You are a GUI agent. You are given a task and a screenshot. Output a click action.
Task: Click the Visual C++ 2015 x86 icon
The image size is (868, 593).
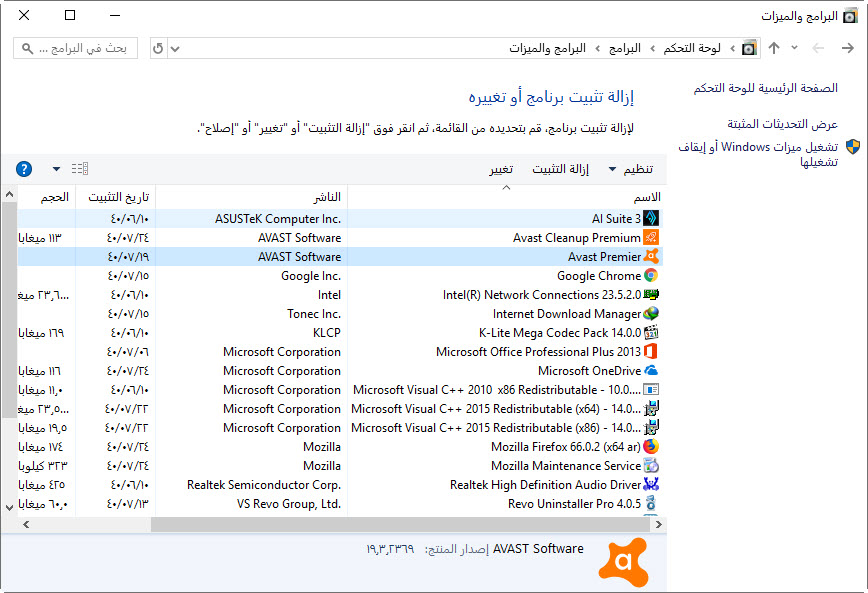tap(651, 427)
